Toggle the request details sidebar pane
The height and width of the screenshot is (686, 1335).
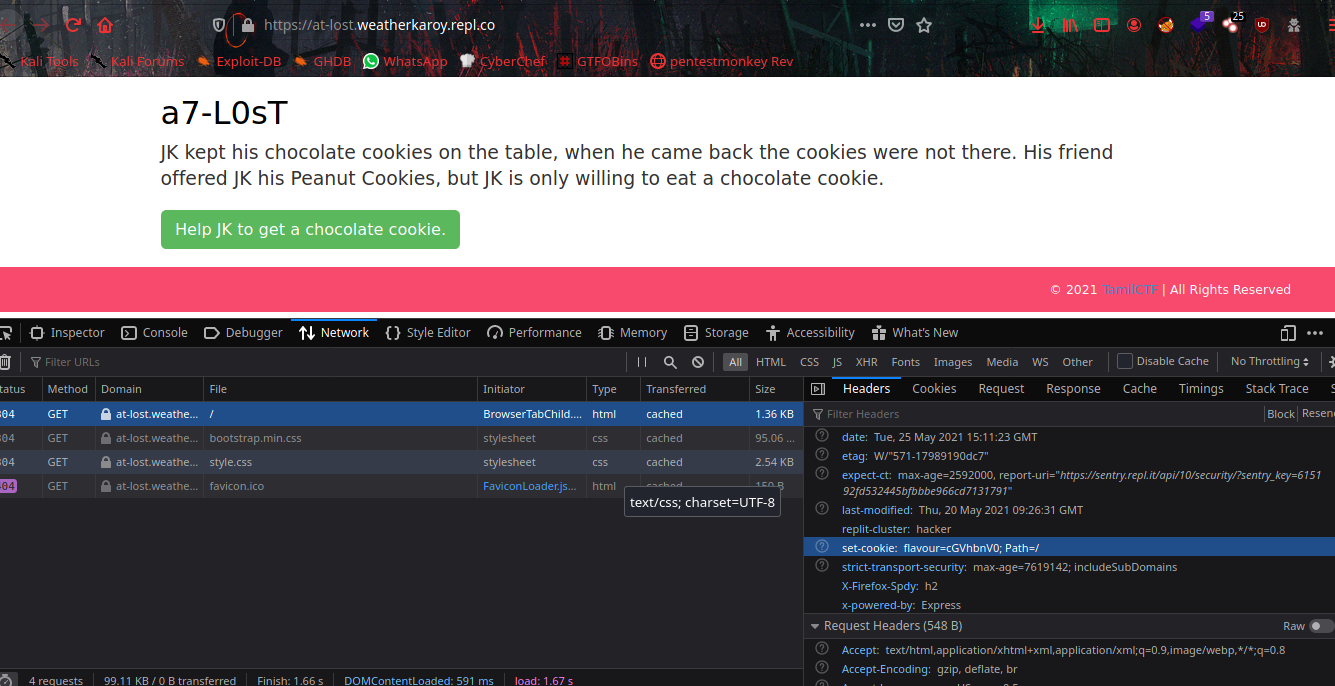(x=818, y=389)
